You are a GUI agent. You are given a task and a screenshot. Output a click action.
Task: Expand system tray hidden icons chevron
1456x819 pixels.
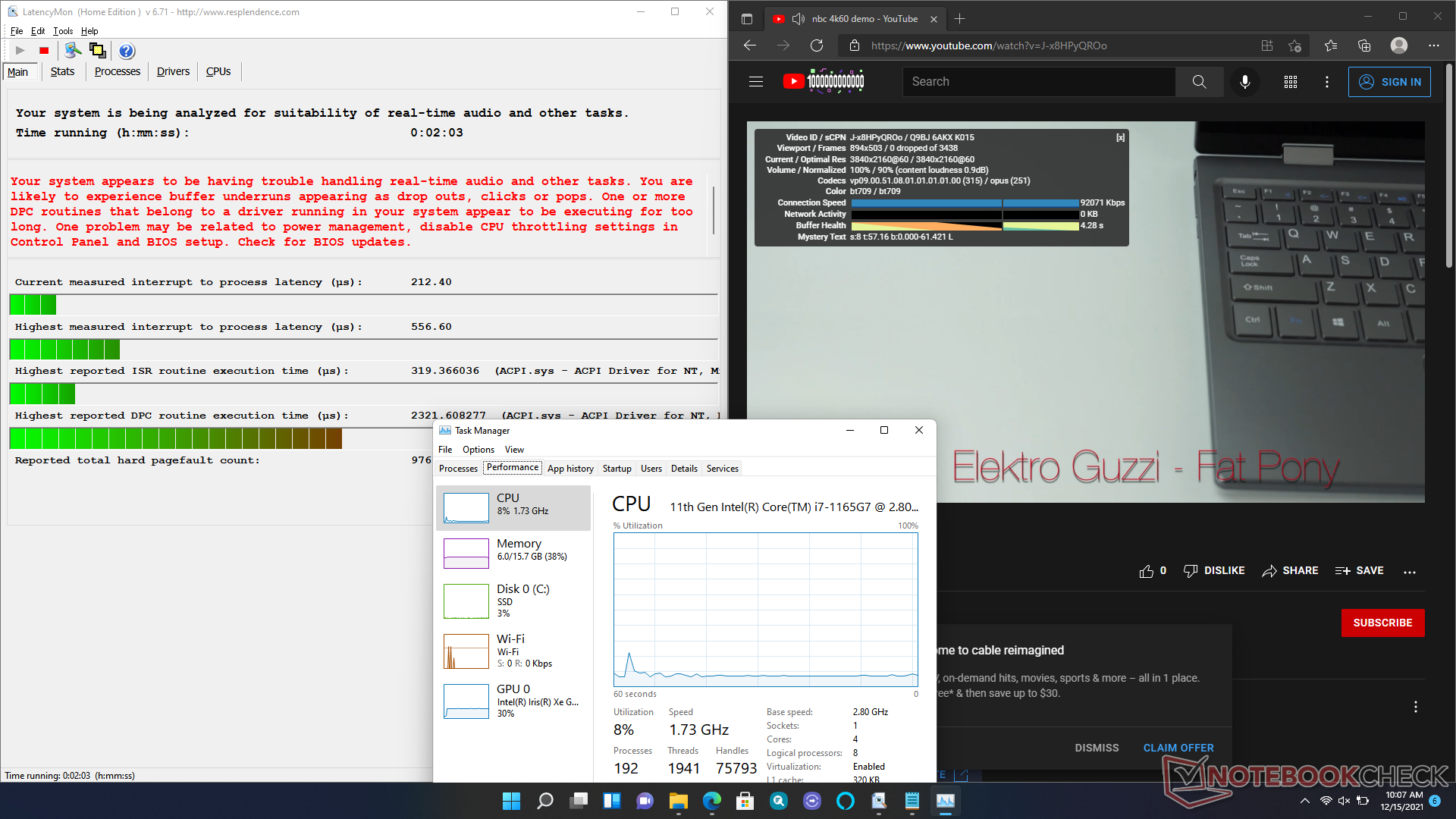point(1304,801)
